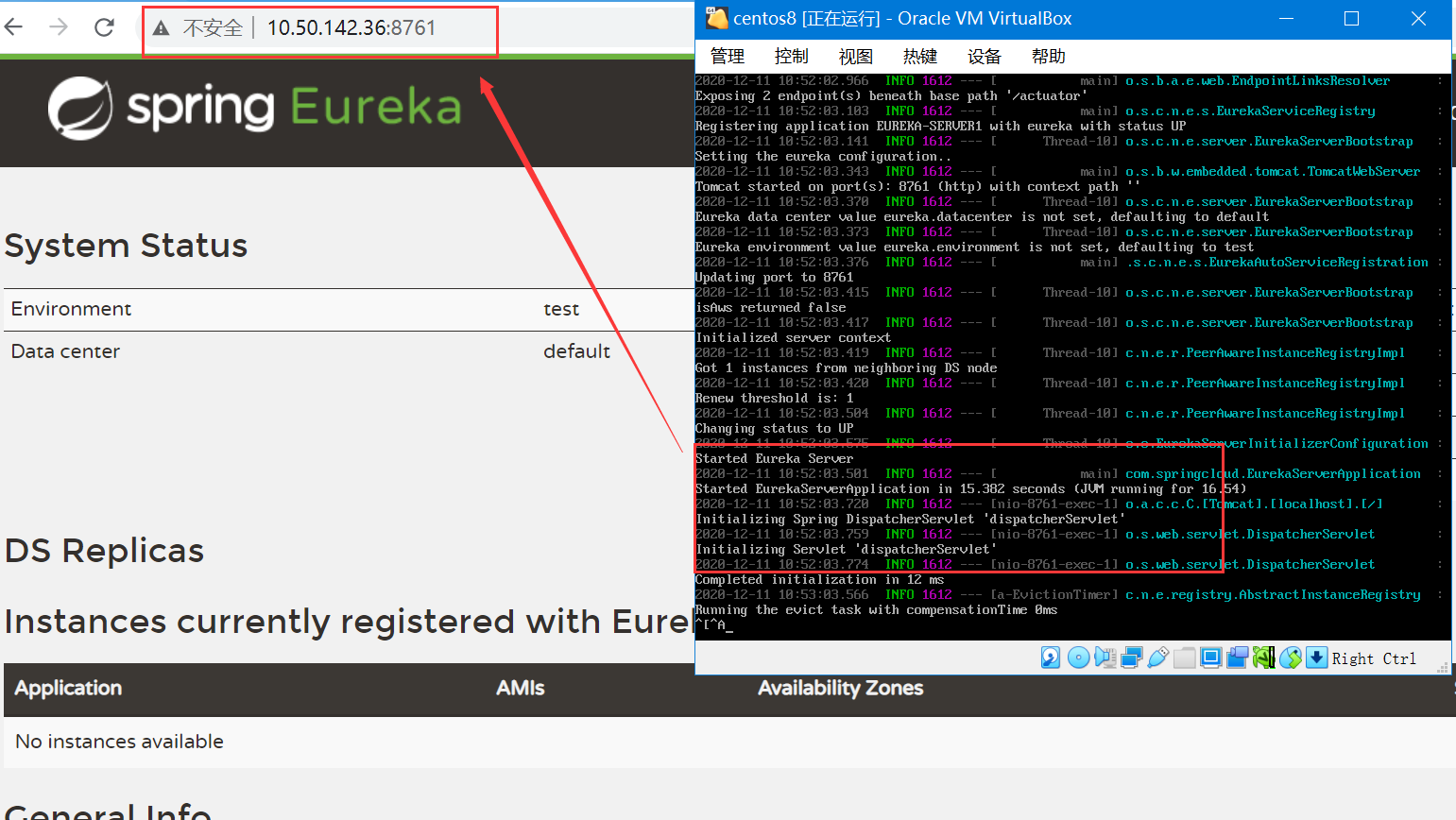Select the video recording icon in VirtualBox status bar
This screenshot has width=1456, height=820.
[1237, 657]
